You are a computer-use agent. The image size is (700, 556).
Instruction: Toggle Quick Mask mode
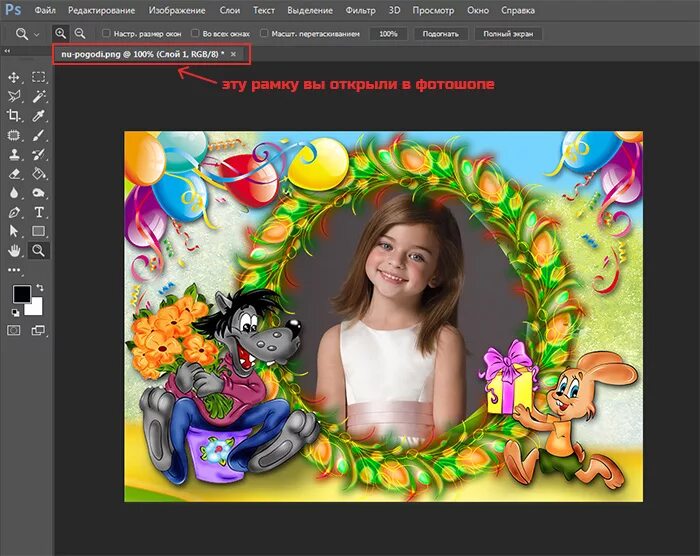click(x=14, y=330)
